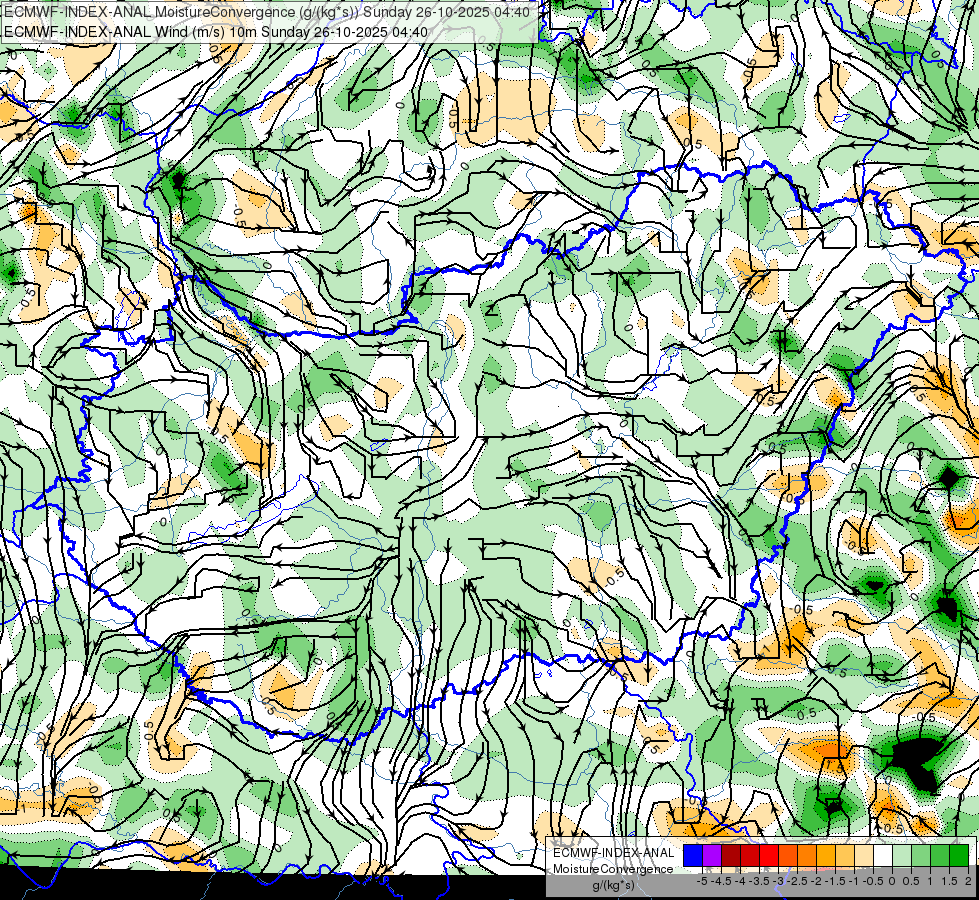
Task: Click the orange-red swatch between -3 and -2.5
Action: click(x=788, y=856)
